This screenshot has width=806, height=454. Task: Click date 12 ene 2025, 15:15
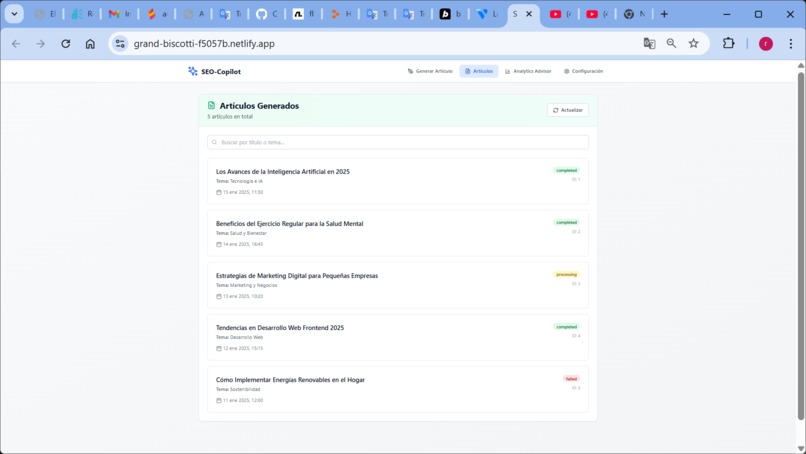pyautogui.click(x=243, y=348)
